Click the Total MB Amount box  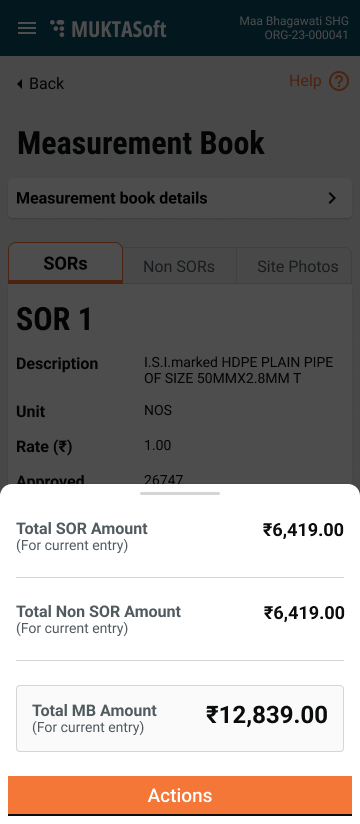[180, 718]
